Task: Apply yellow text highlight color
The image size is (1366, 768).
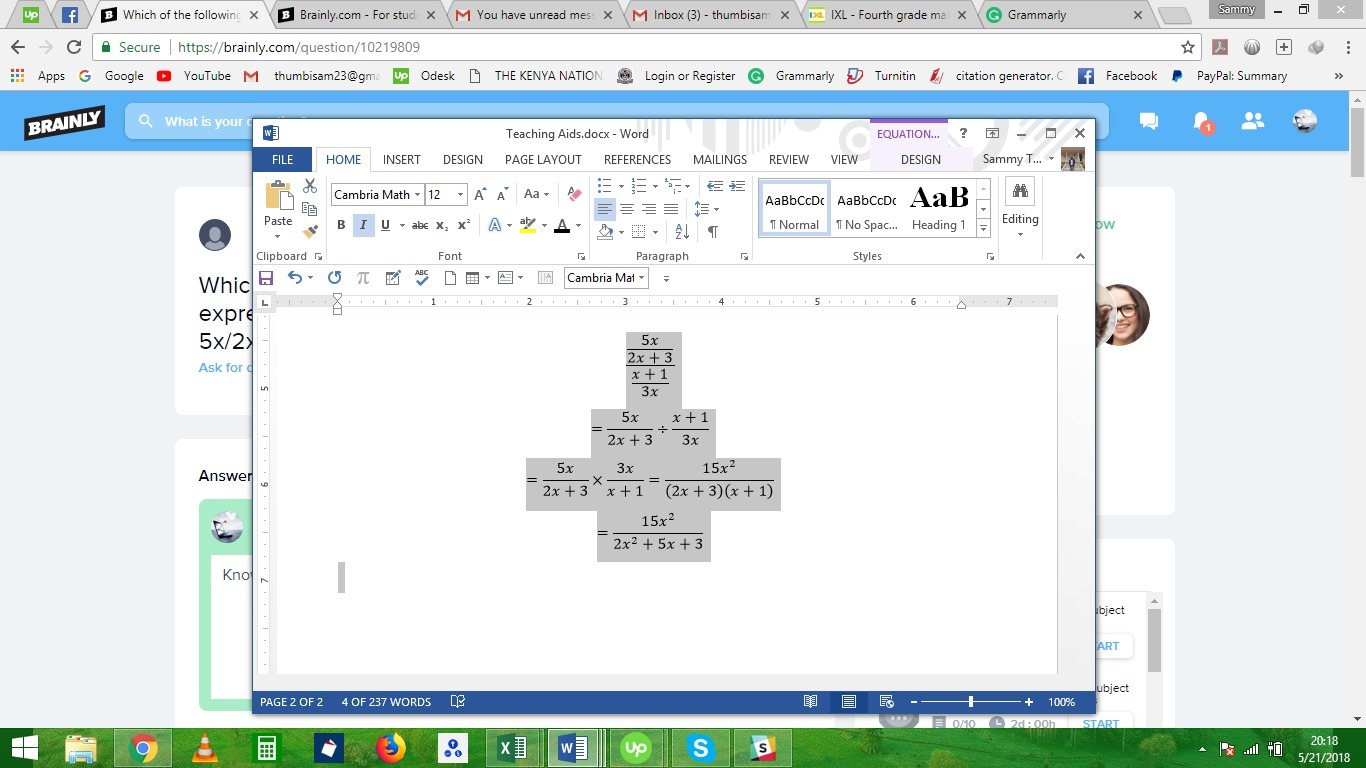Action: tap(528, 226)
